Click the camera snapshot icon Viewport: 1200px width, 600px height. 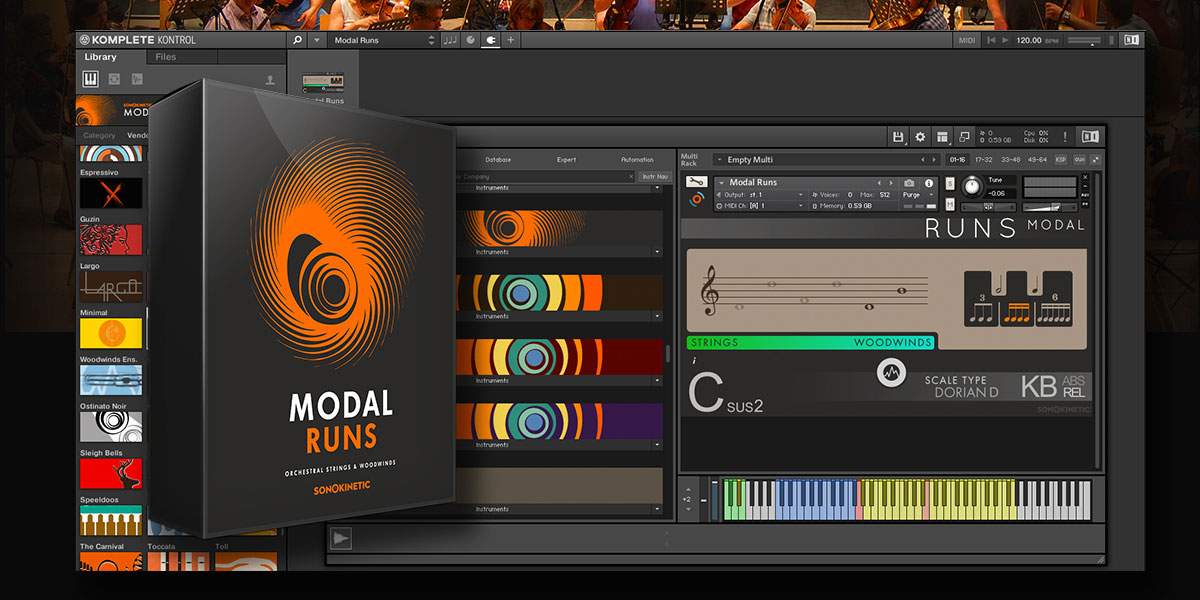pyautogui.click(x=909, y=183)
